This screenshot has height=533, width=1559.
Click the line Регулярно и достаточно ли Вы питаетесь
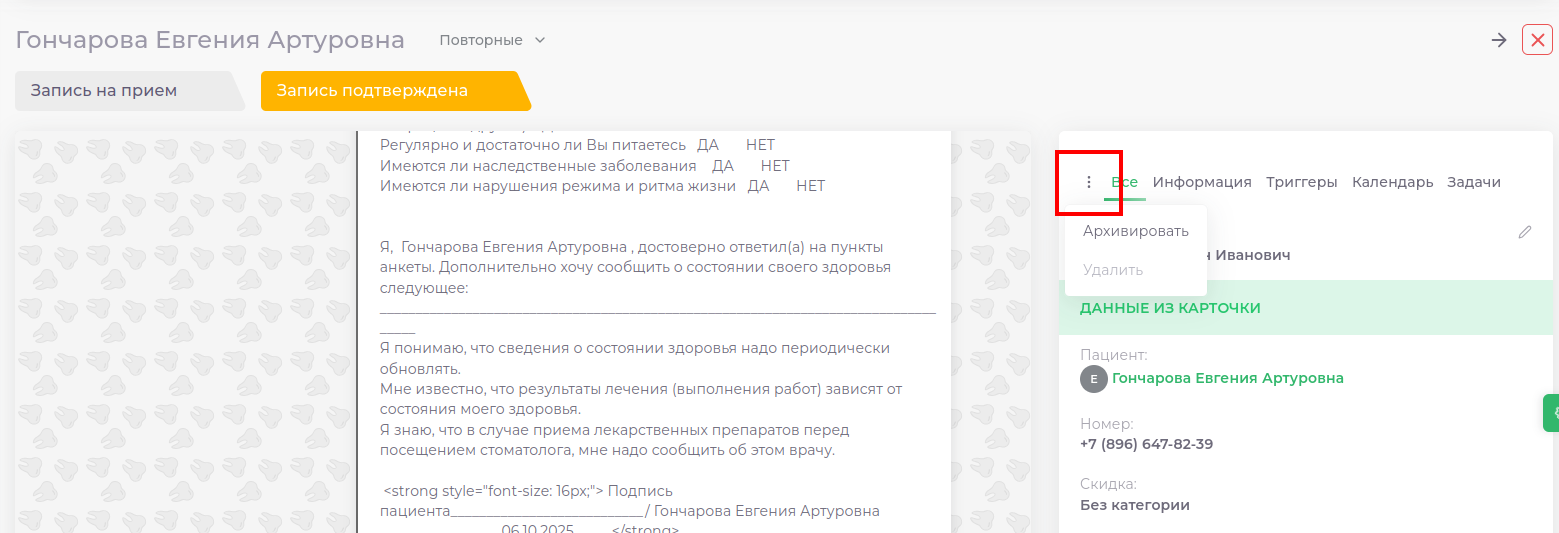click(577, 145)
